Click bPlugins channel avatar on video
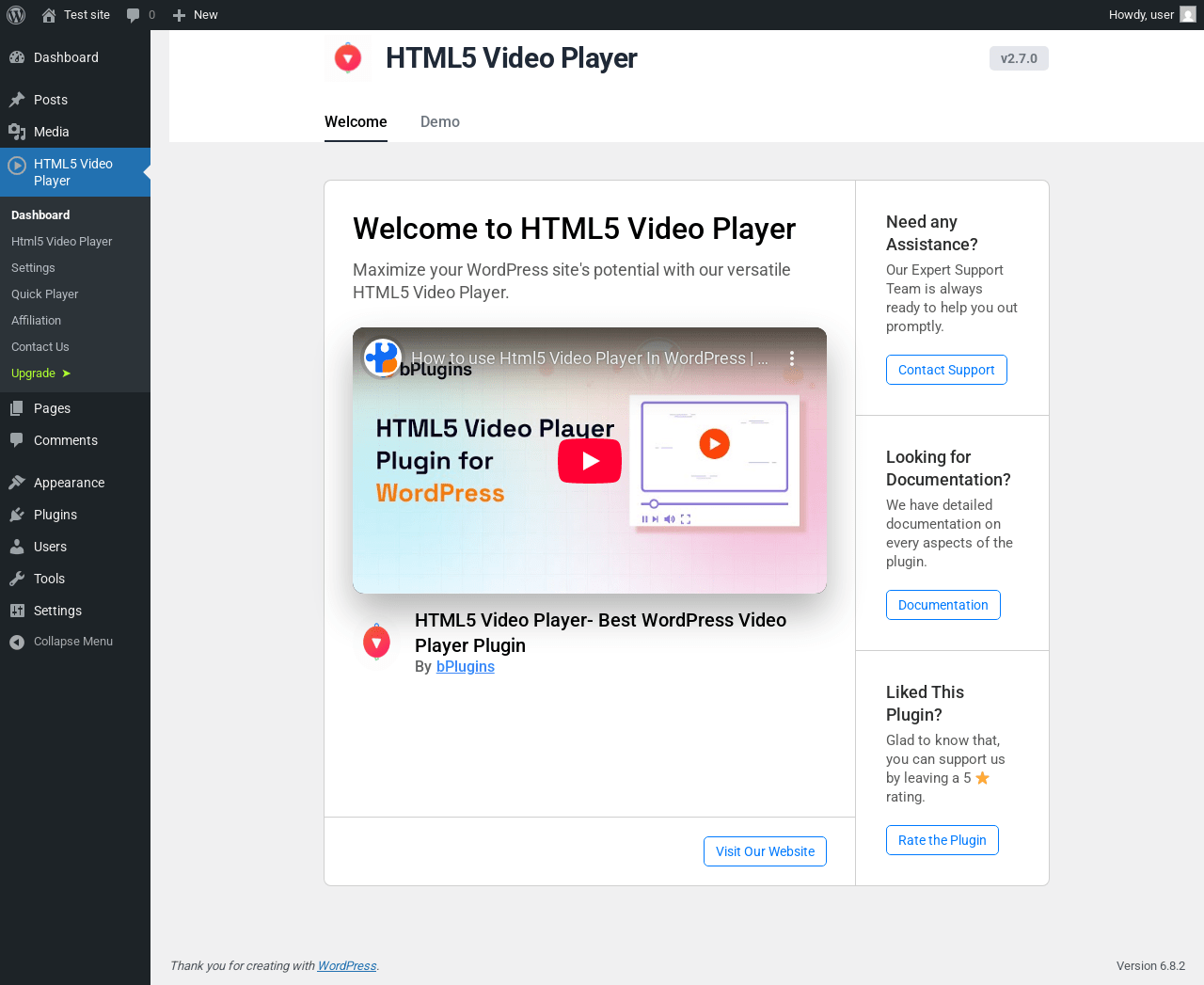 [383, 357]
